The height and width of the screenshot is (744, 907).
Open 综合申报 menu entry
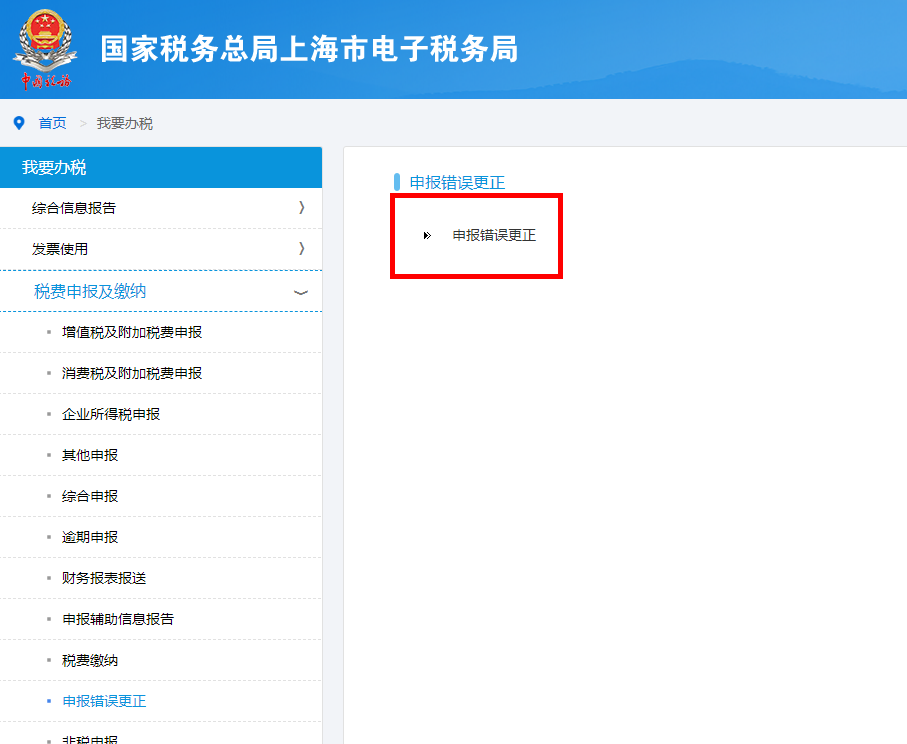pyautogui.click(x=90, y=496)
